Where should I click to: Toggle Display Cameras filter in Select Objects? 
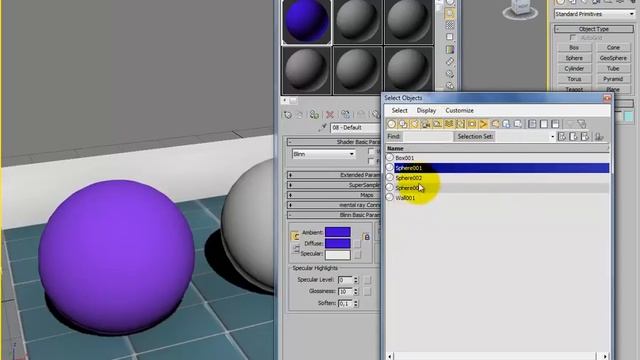[426, 124]
